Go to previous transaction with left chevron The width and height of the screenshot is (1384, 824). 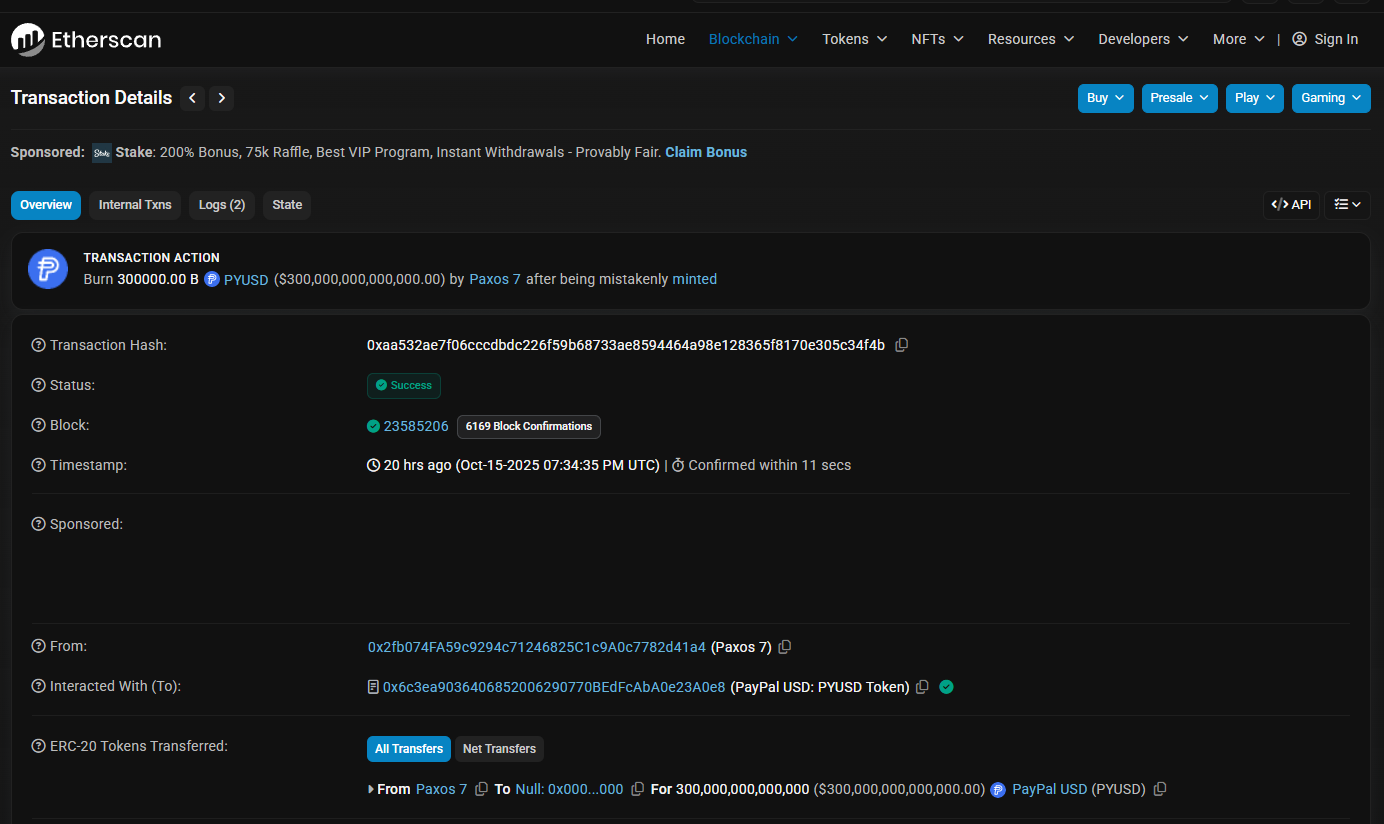pyautogui.click(x=193, y=98)
